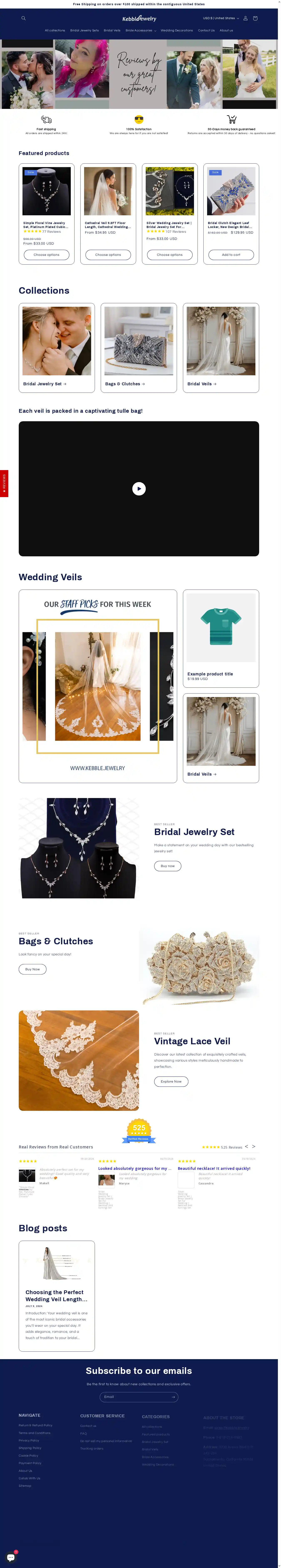Expand the Bride Accessories menu
Viewport: 281px width, 1568px height.
141,30
